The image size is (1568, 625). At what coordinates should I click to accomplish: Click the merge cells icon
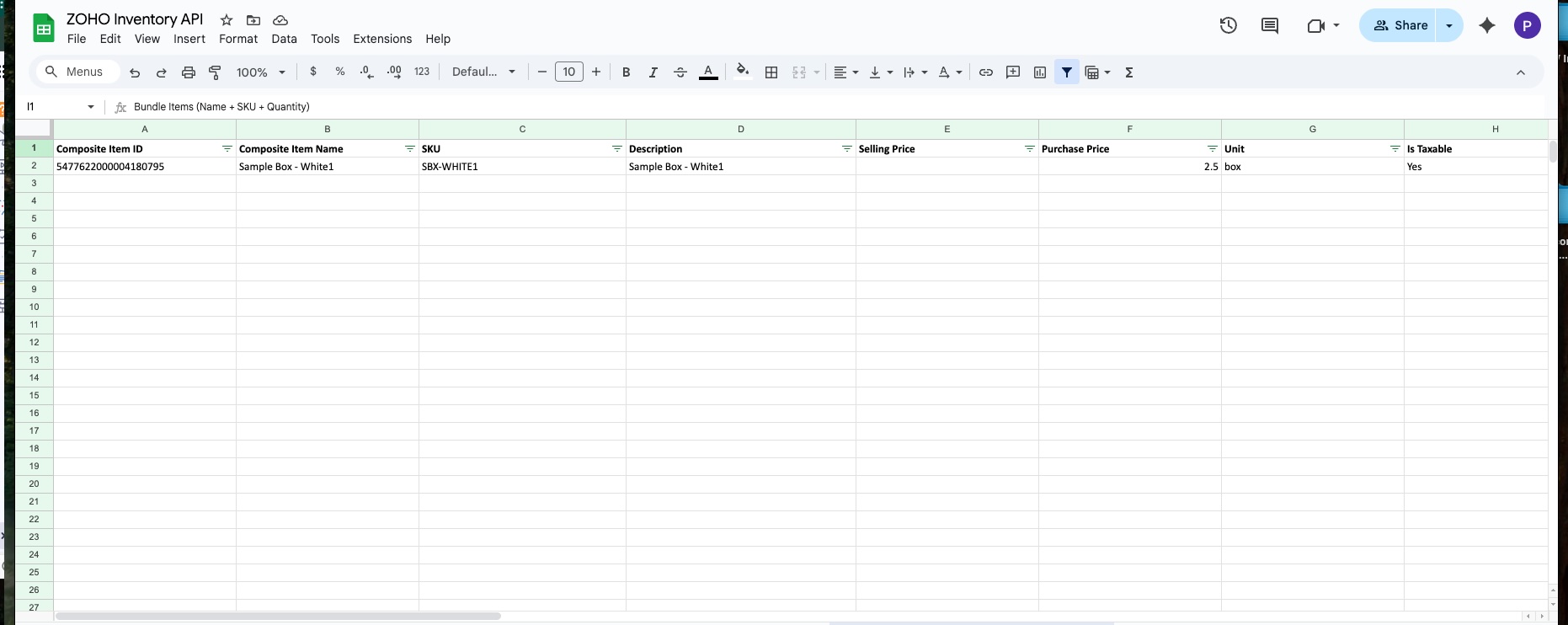click(799, 72)
